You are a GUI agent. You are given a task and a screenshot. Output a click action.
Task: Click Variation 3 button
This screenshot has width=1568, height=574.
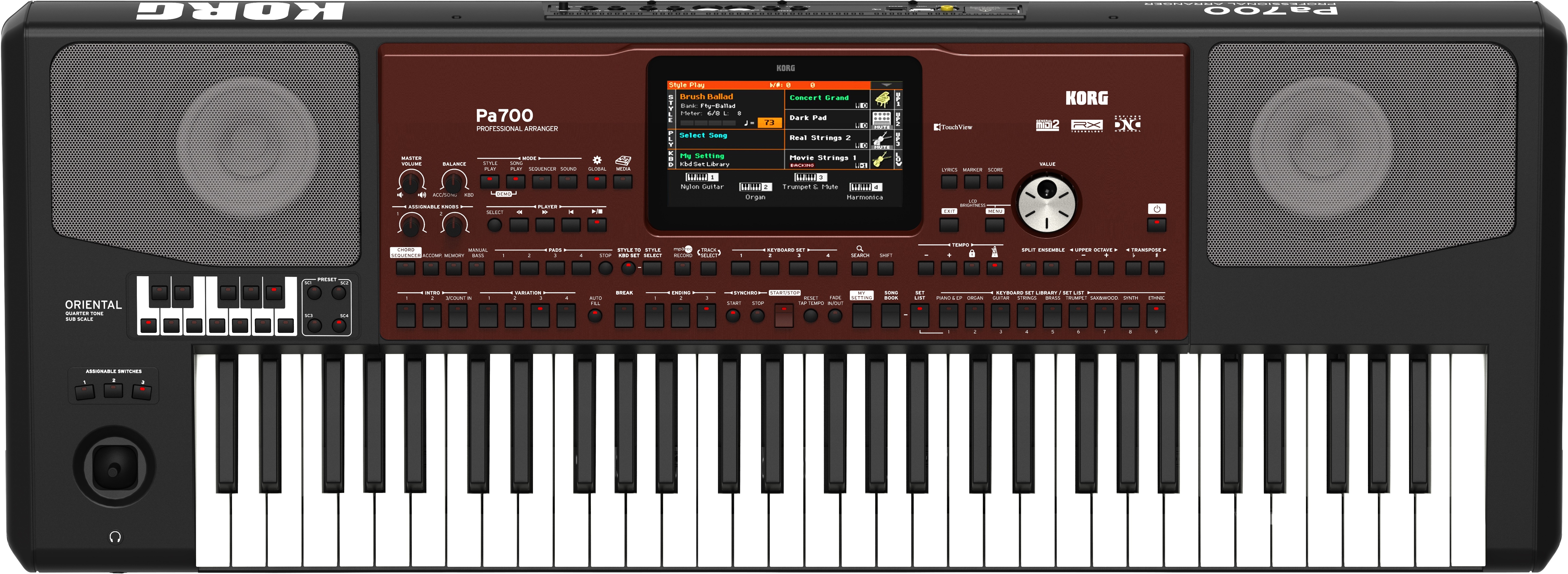[540, 316]
